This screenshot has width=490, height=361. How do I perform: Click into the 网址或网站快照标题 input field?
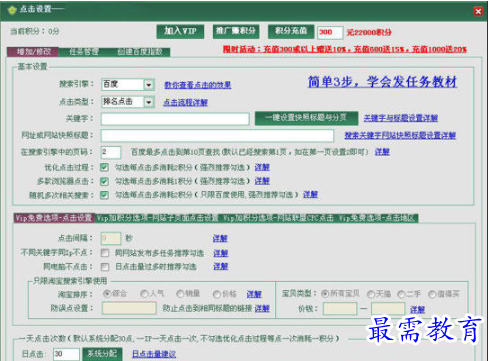point(217,135)
